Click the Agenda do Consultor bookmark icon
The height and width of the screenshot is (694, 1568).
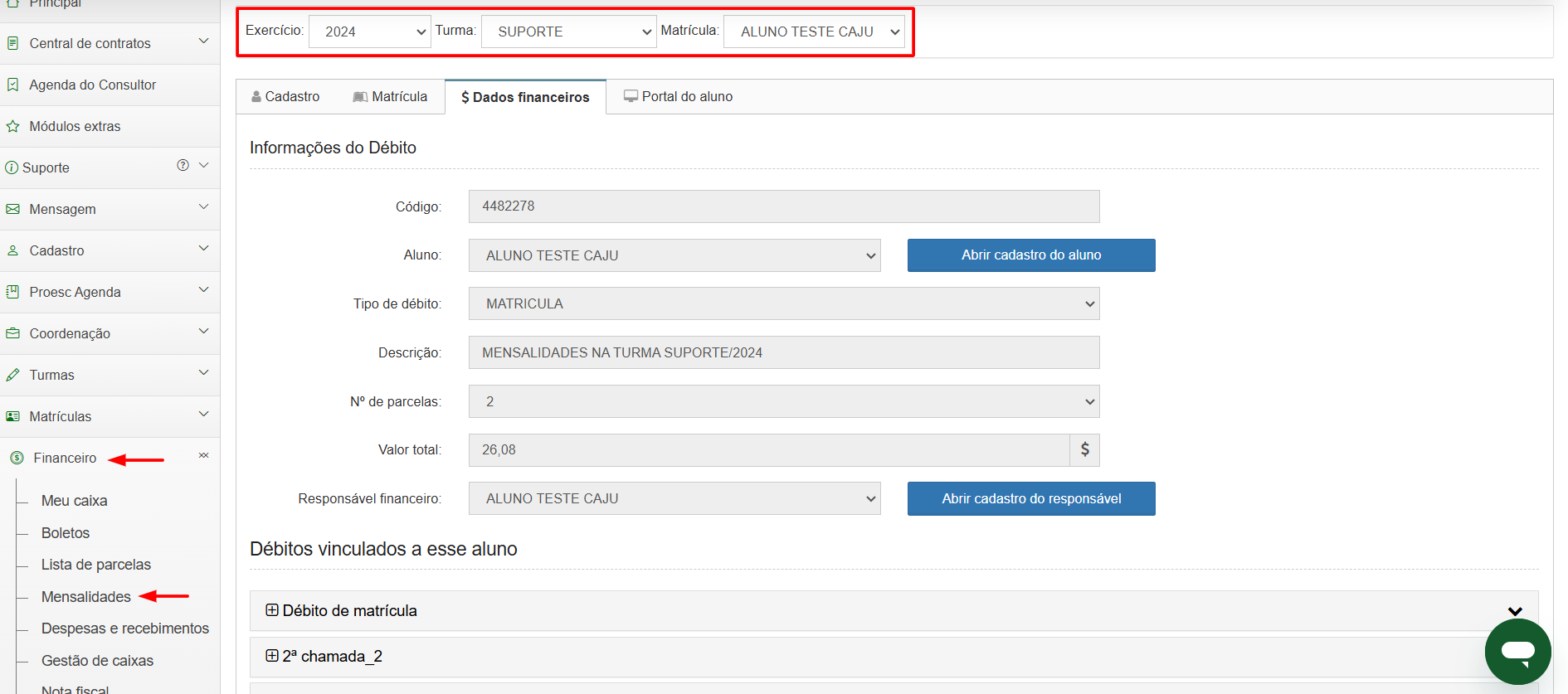12,85
